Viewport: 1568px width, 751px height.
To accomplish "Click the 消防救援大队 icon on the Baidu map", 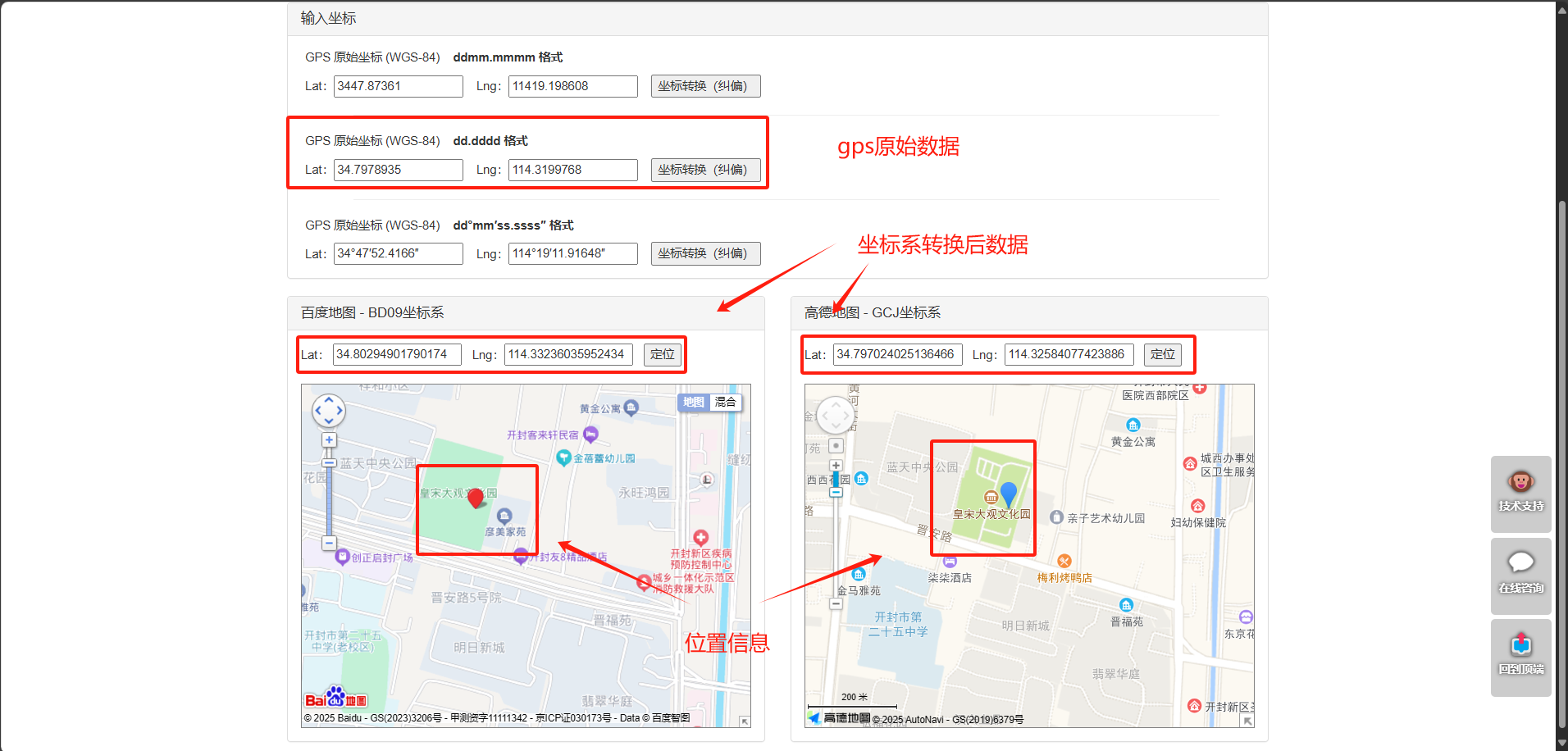I will pos(645,581).
